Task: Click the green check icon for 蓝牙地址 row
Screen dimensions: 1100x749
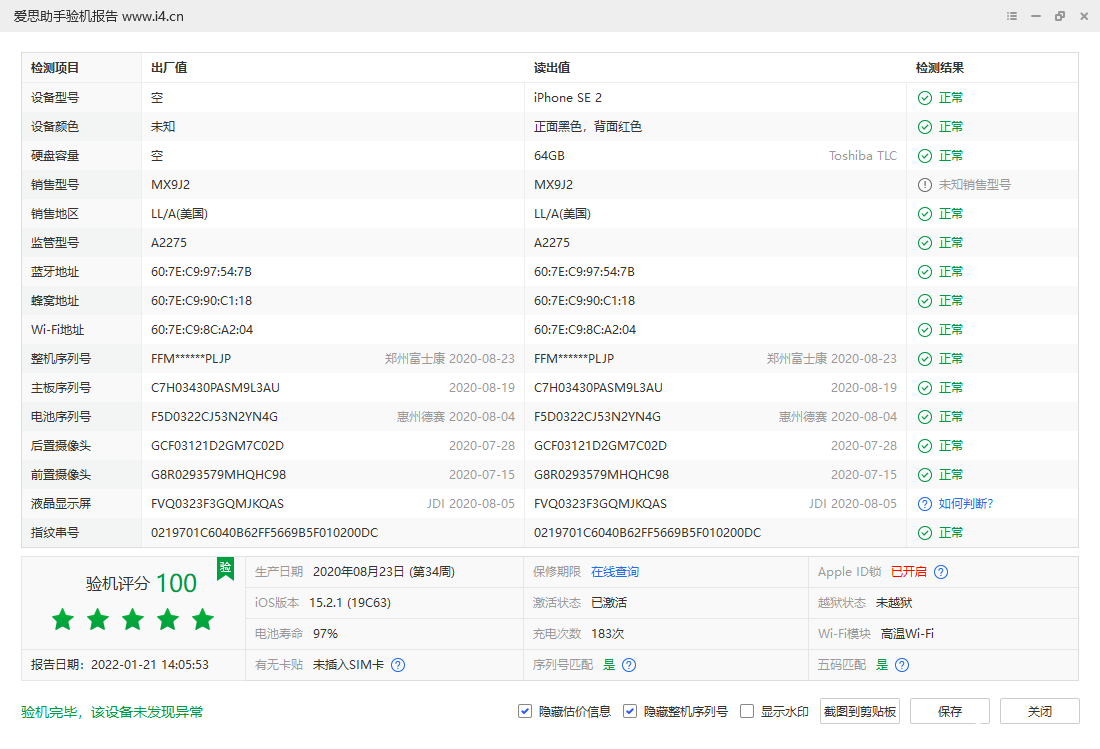Action: tap(925, 272)
